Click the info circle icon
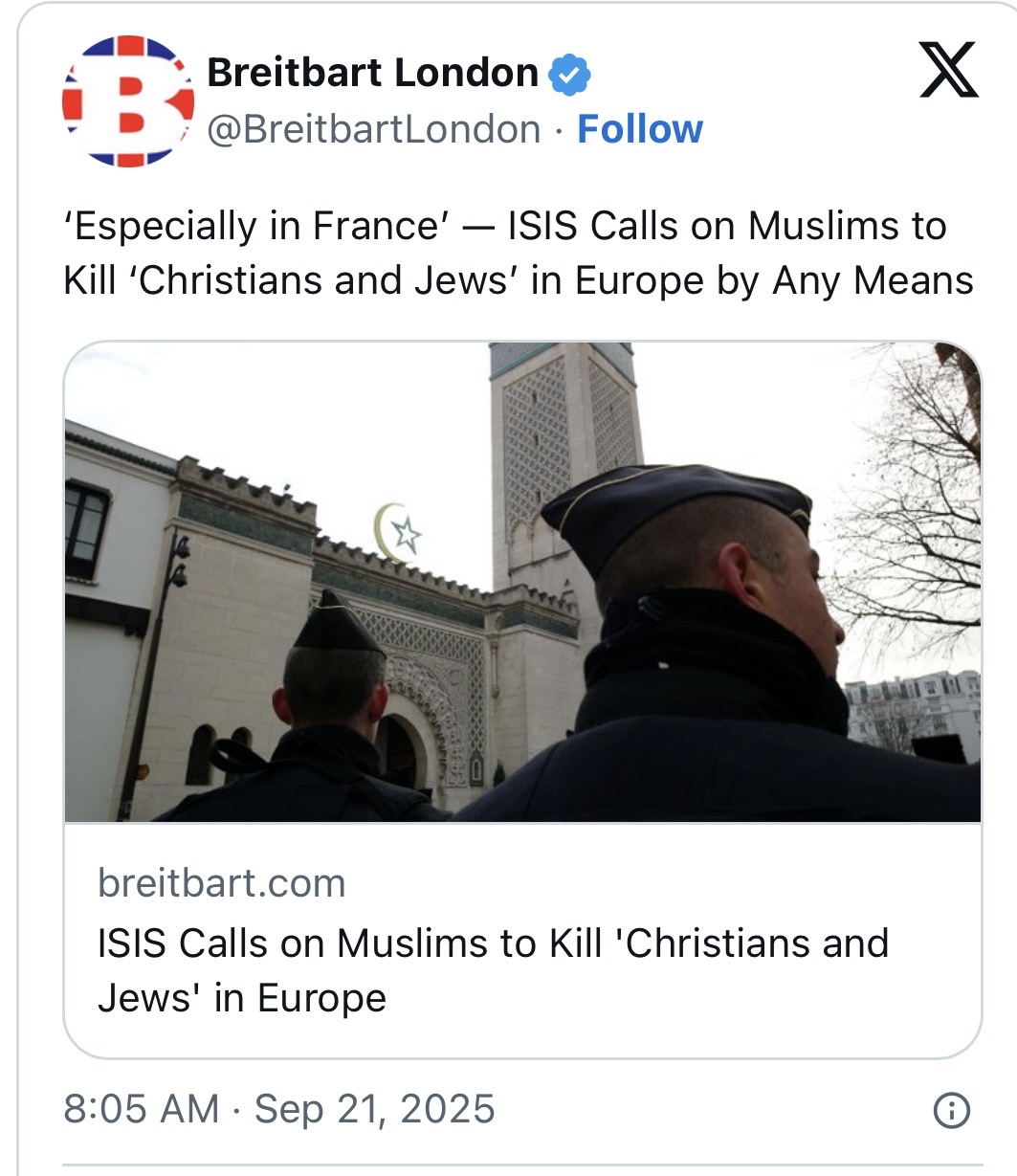Image resolution: width=1017 pixels, height=1176 pixels. (951, 1110)
